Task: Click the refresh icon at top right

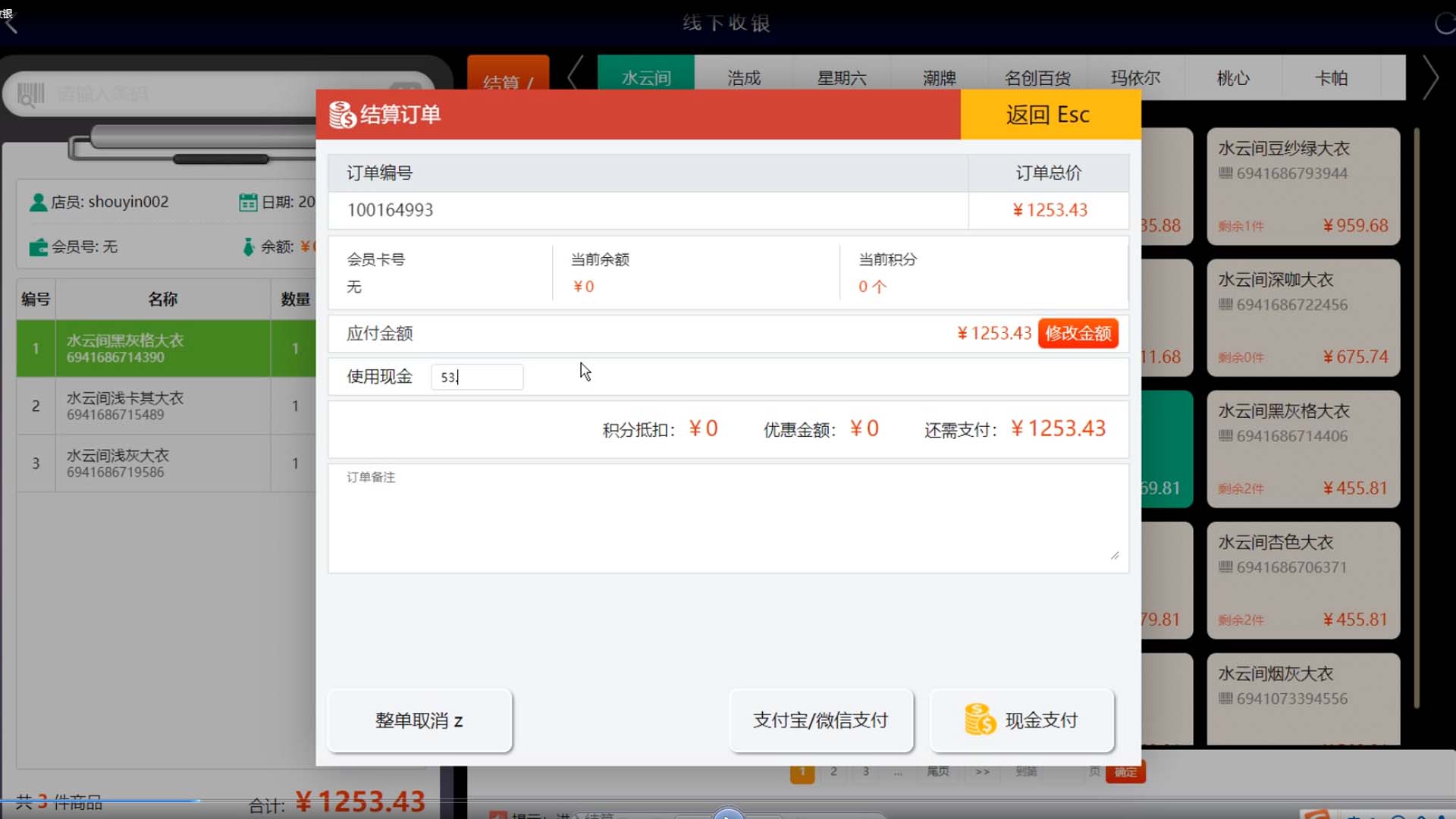Action: pyautogui.click(x=1445, y=24)
